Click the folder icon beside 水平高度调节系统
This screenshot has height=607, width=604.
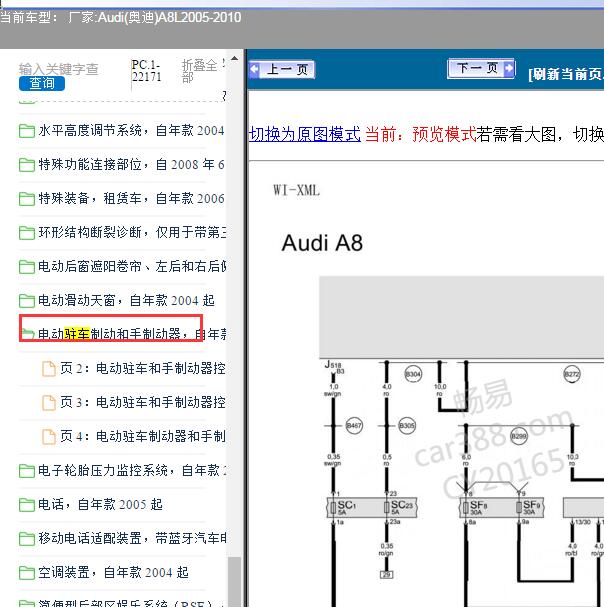(27, 131)
